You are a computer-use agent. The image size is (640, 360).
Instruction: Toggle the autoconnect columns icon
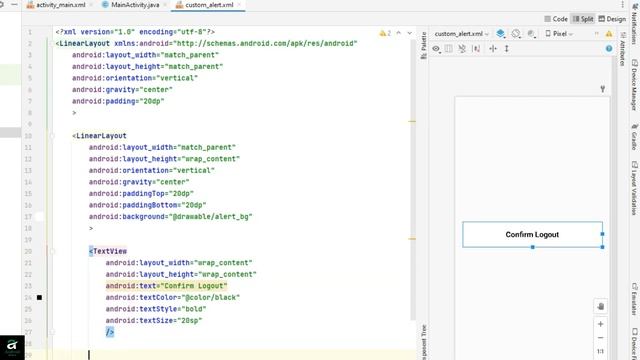click(x=449, y=49)
